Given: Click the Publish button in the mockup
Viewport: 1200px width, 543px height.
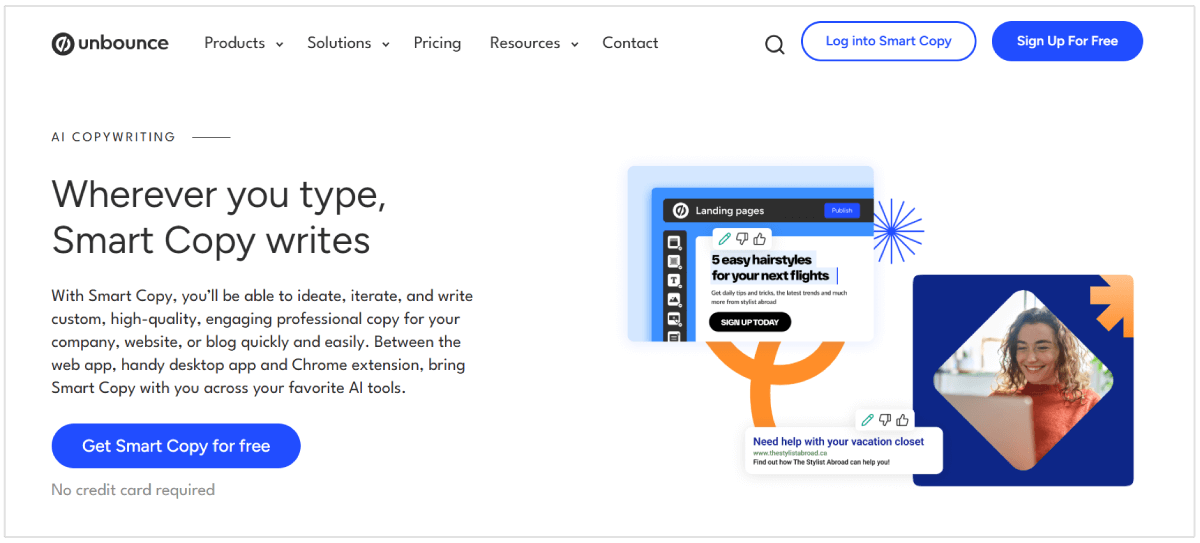Looking at the screenshot, I should pos(841,210).
